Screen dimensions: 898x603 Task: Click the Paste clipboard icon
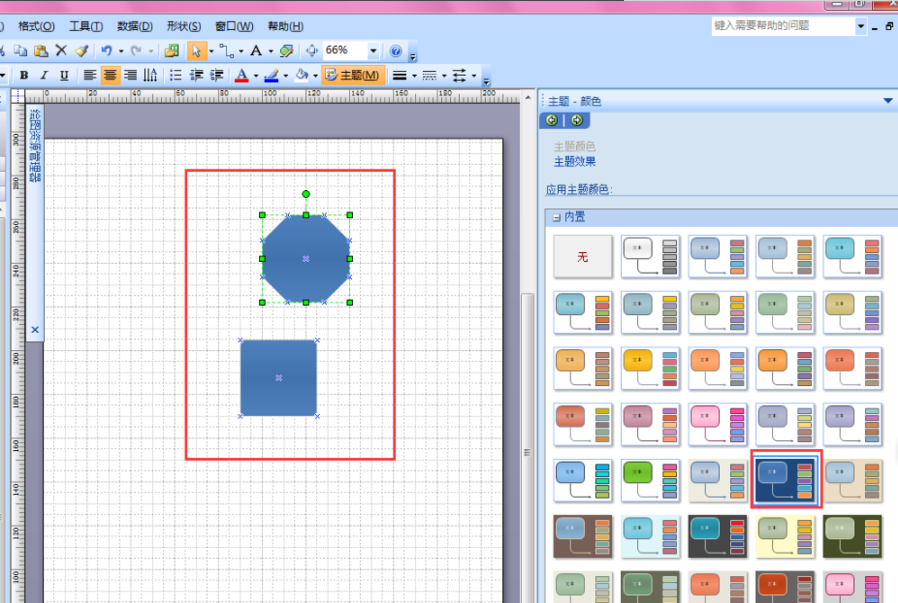click(x=40, y=50)
